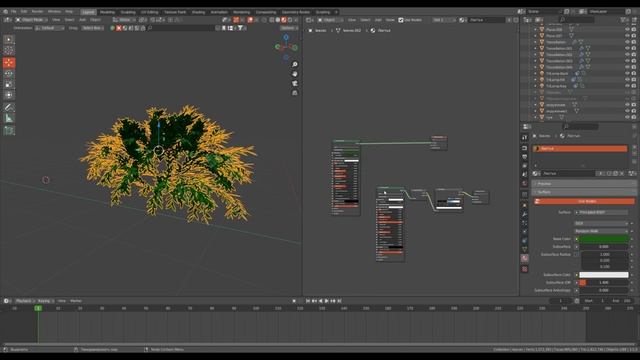
Task: Hide TriLamp-Back with its eye icon
Action: coord(627,73)
